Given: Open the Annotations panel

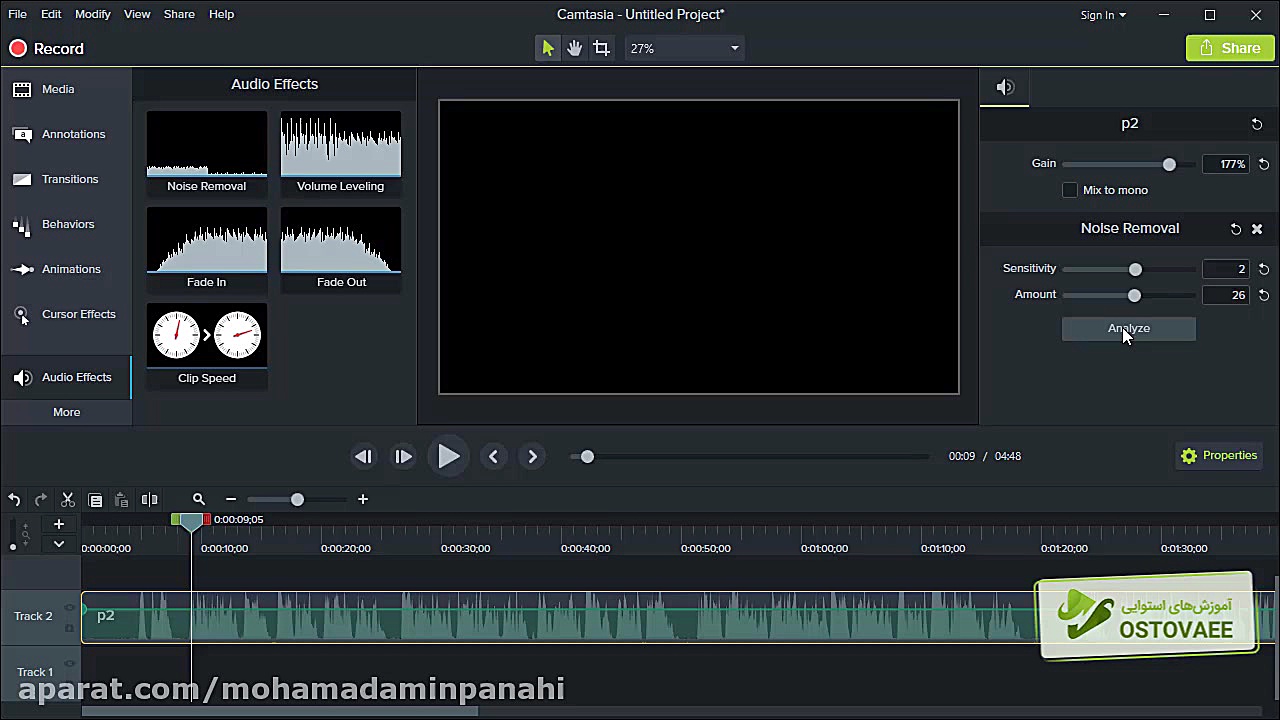Looking at the screenshot, I should tap(73, 133).
